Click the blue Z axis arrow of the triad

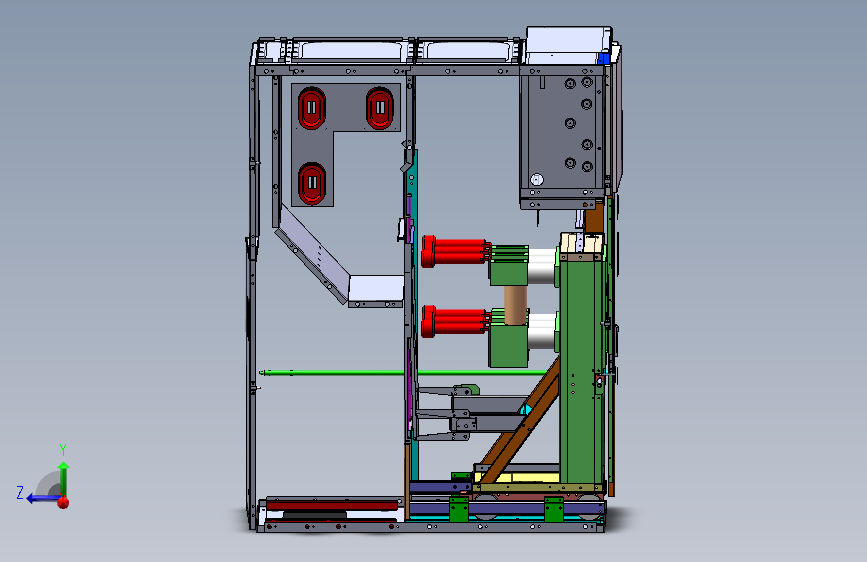point(41,498)
